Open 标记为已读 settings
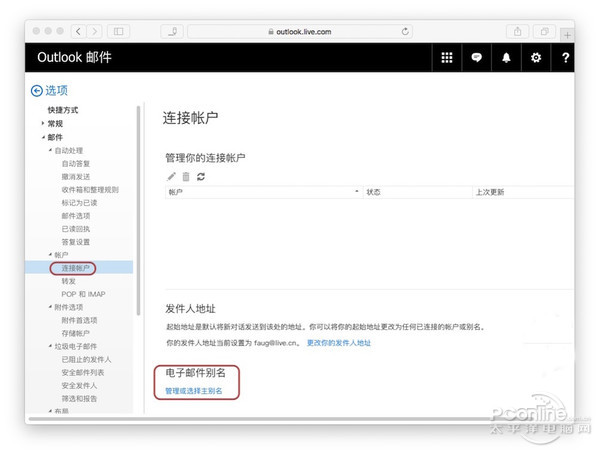Viewport: 600px width, 454px height. [x=79, y=203]
